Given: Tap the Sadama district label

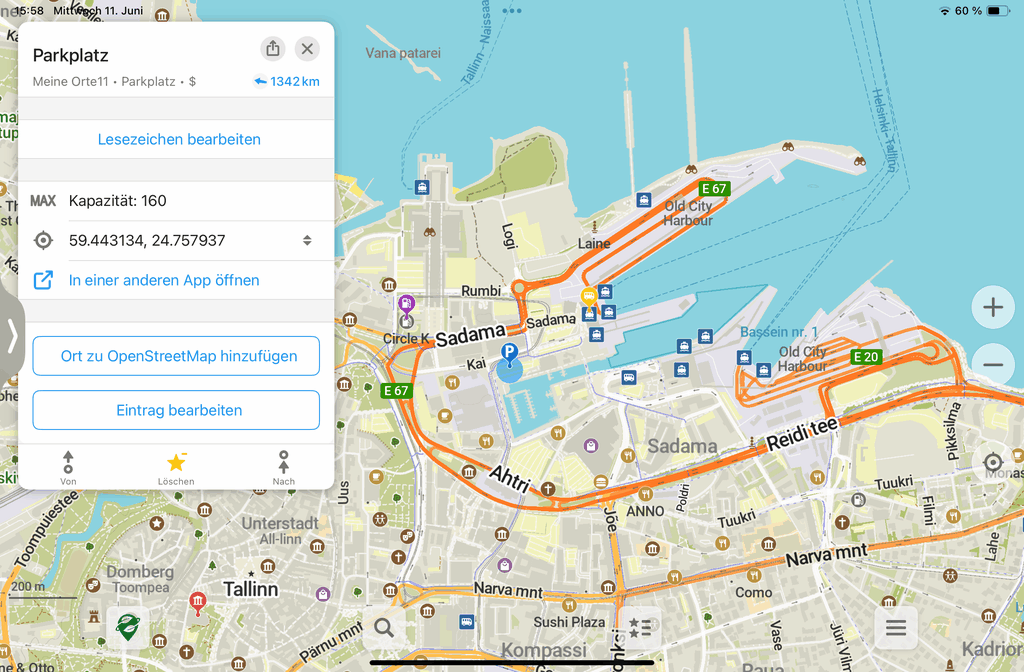Looking at the screenshot, I should point(682,446).
